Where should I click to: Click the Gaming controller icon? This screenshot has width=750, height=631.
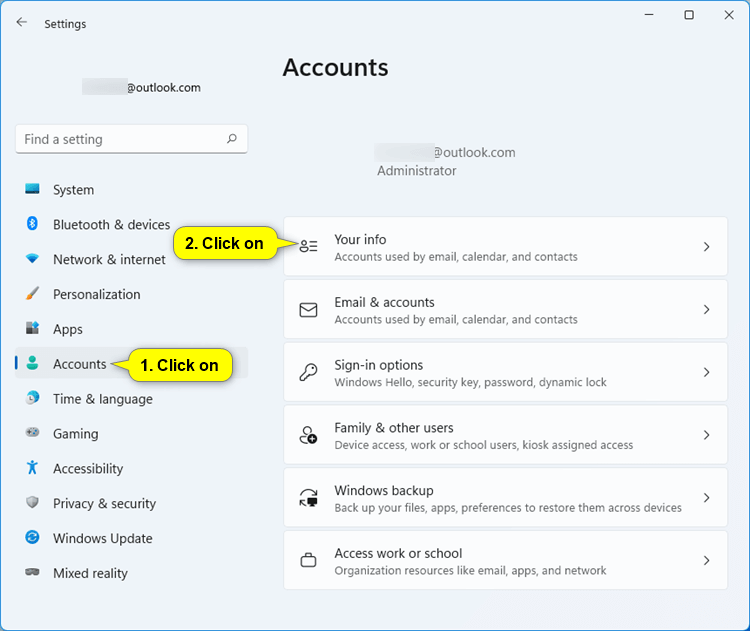32,432
